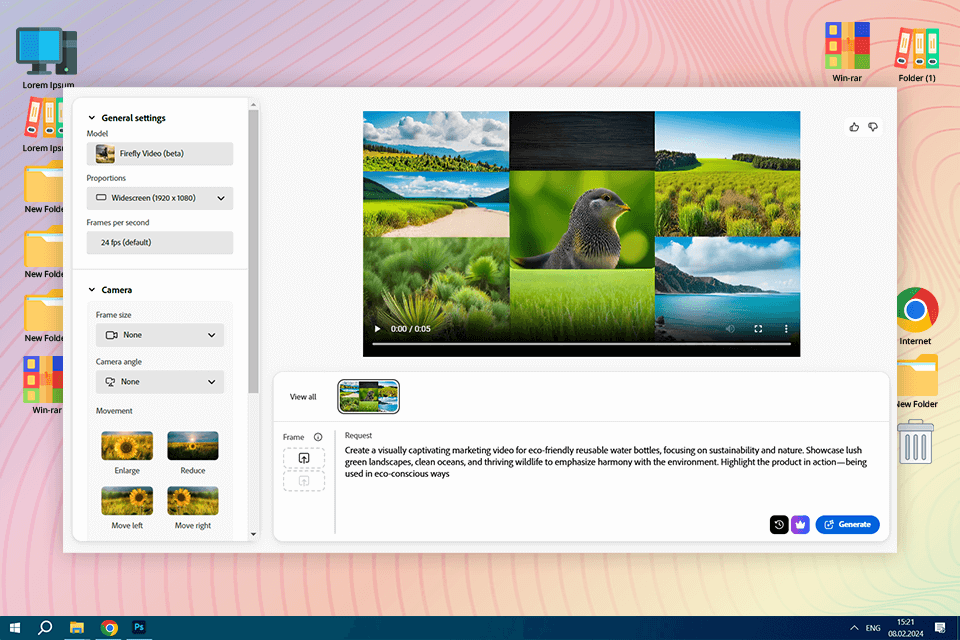The image size is (960, 640).
Task: Open Photoshop from taskbar
Action: pyautogui.click(x=139, y=628)
